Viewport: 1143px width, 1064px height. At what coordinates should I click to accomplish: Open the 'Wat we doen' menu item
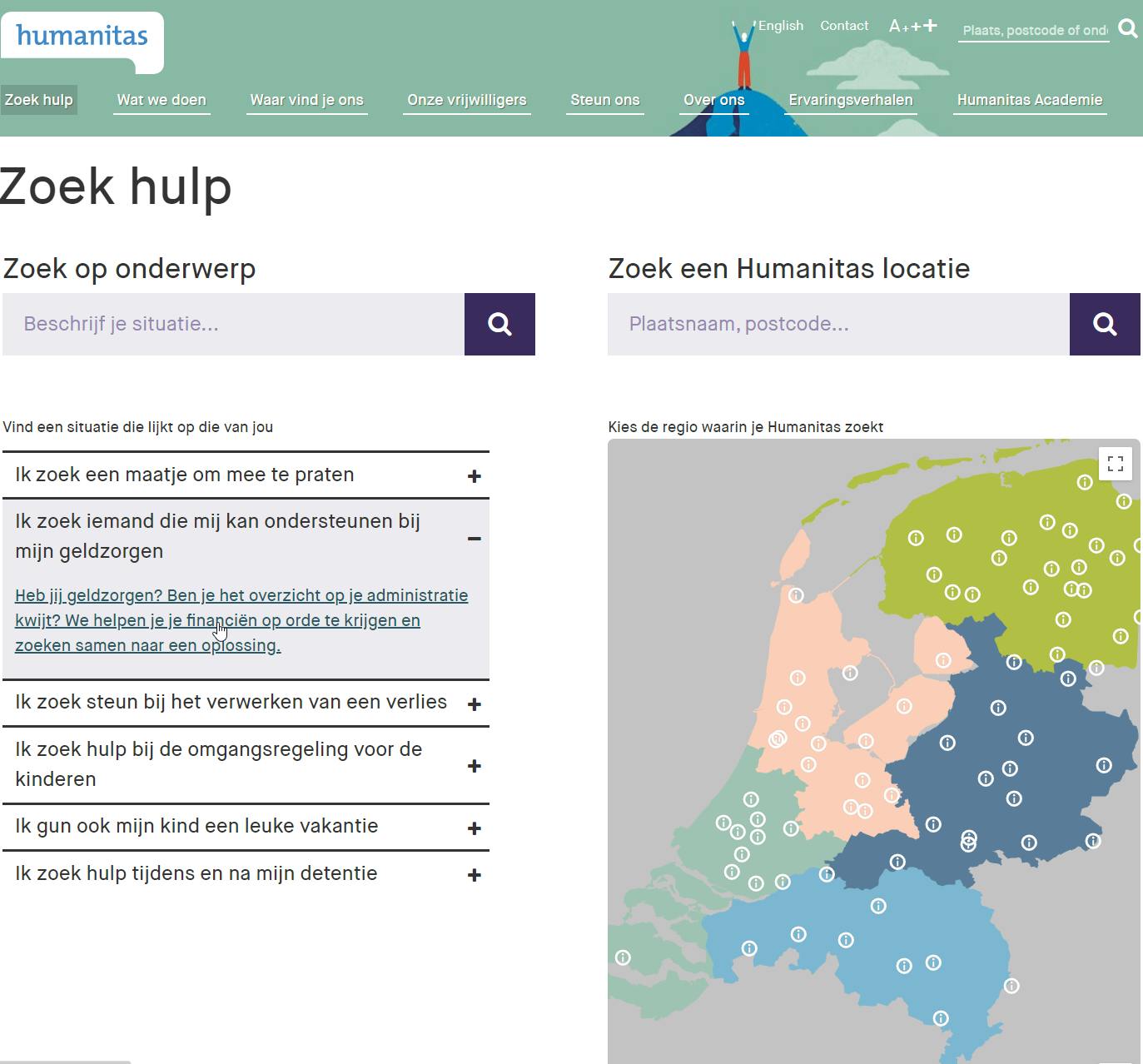pos(162,100)
